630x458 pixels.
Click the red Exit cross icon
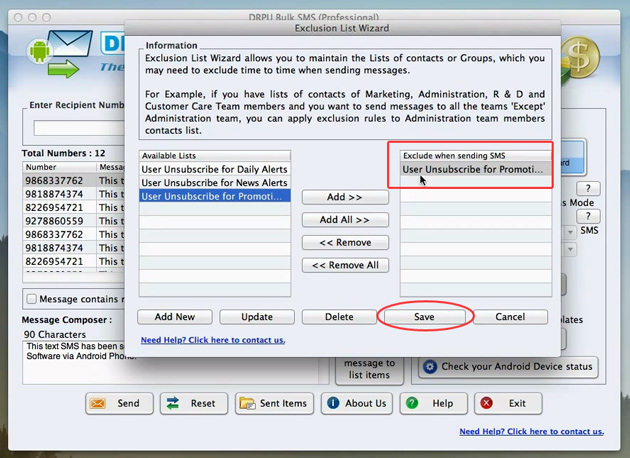[487, 403]
